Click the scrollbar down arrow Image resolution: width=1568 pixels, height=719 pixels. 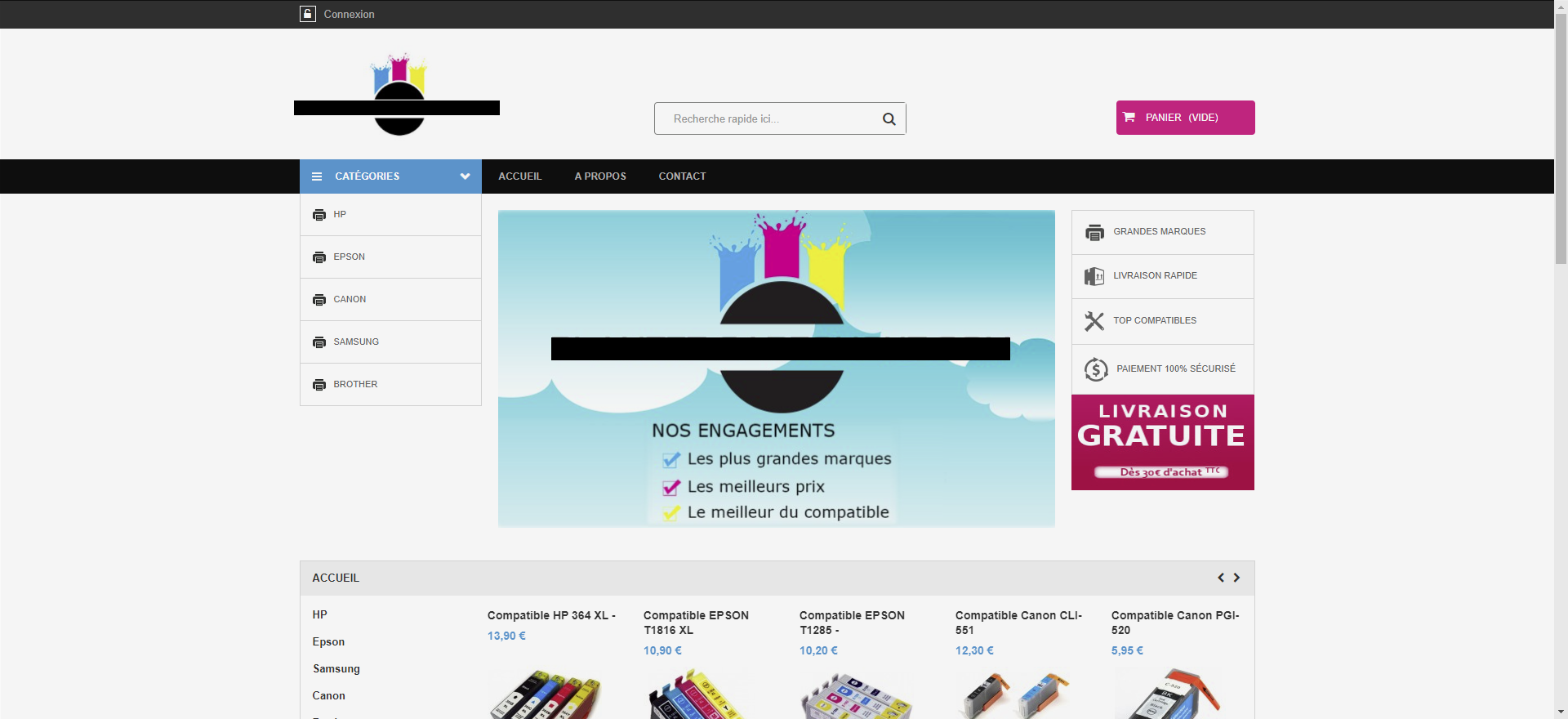(x=1561, y=712)
